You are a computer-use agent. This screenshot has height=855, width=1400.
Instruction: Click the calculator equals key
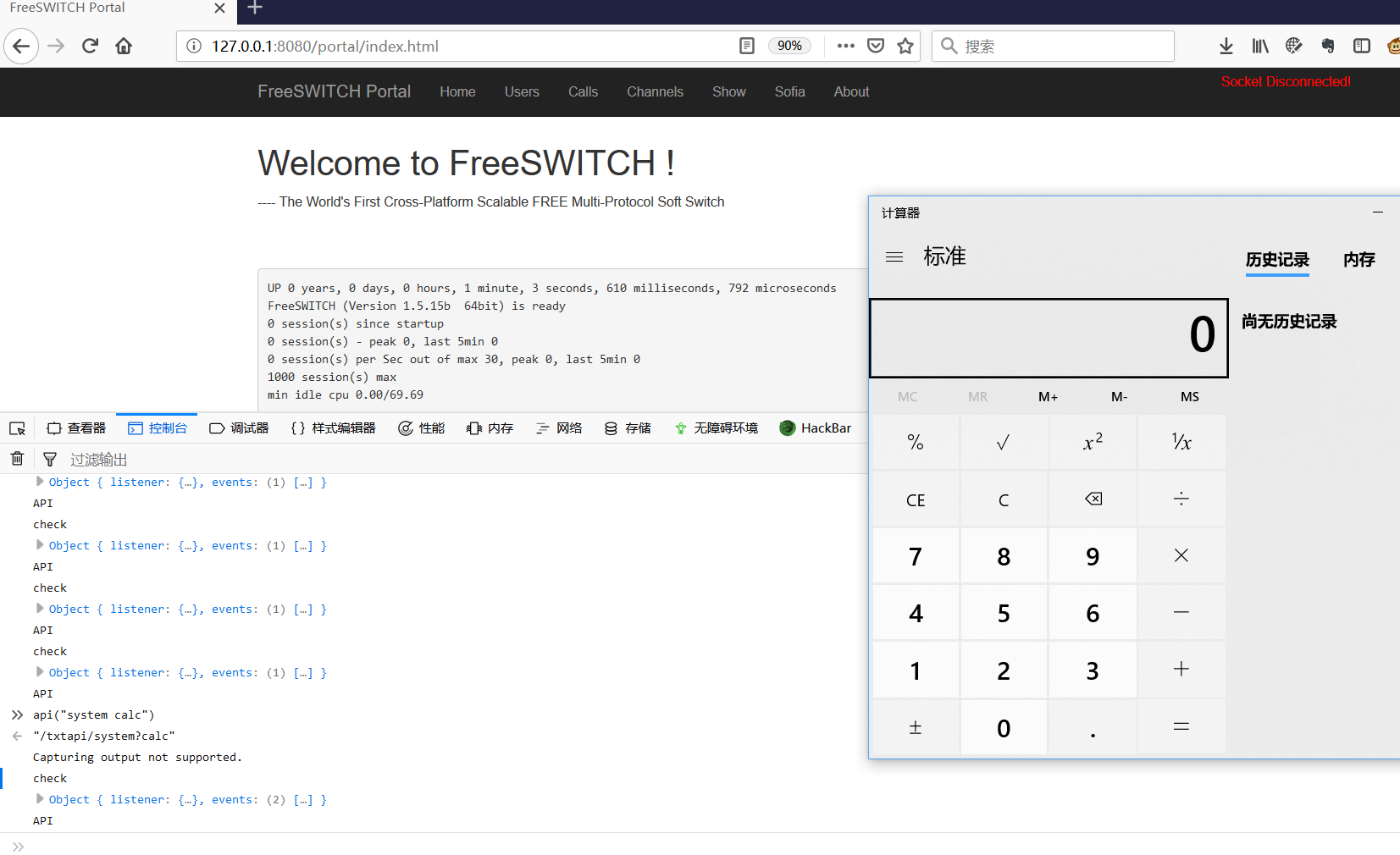pyautogui.click(x=1181, y=727)
